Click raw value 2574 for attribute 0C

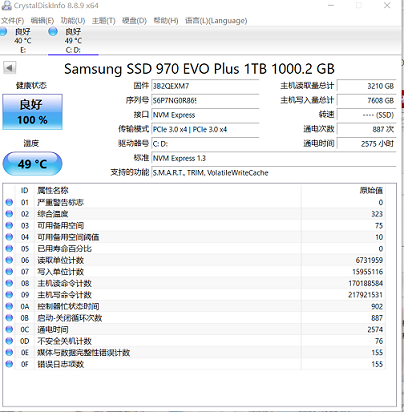375,329
